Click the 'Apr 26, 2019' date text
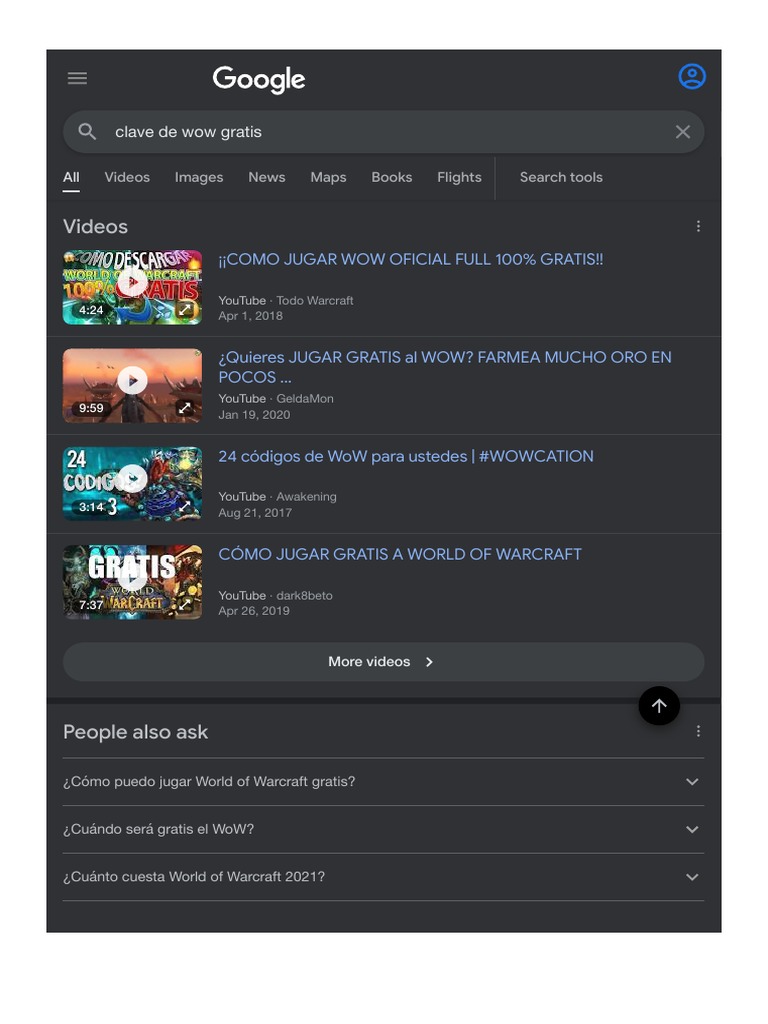The image size is (768, 1024). (x=253, y=611)
